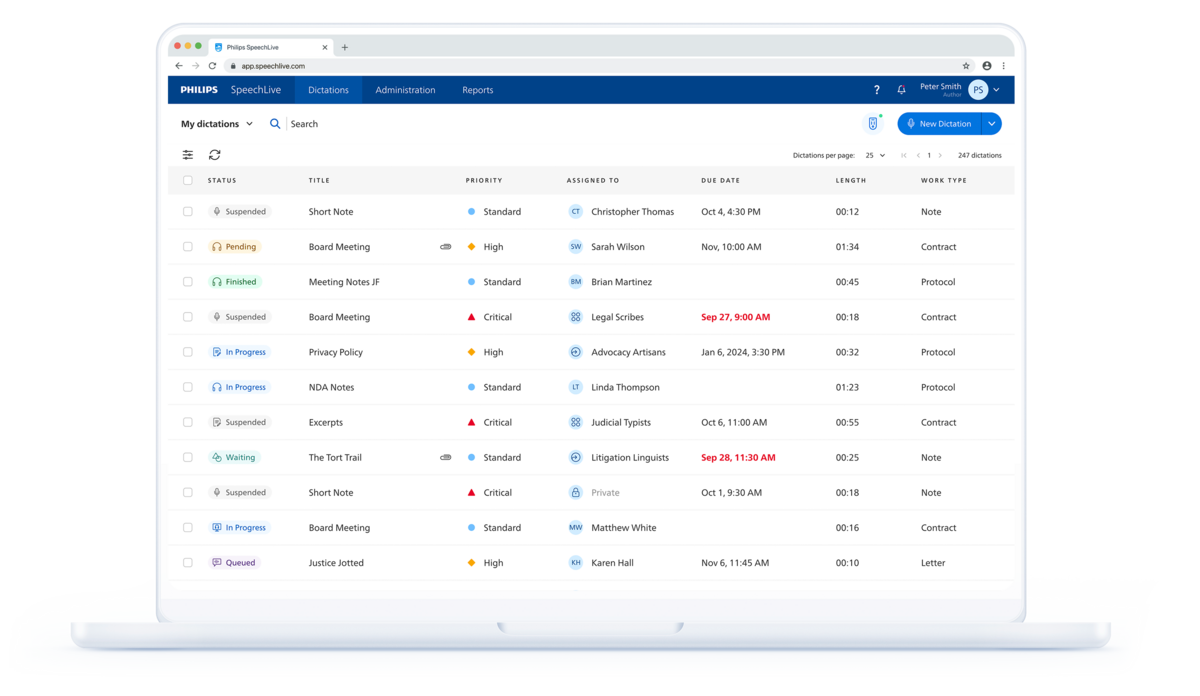Open the browser profile icon
The height and width of the screenshot is (696, 1200).
pos(987,66)
